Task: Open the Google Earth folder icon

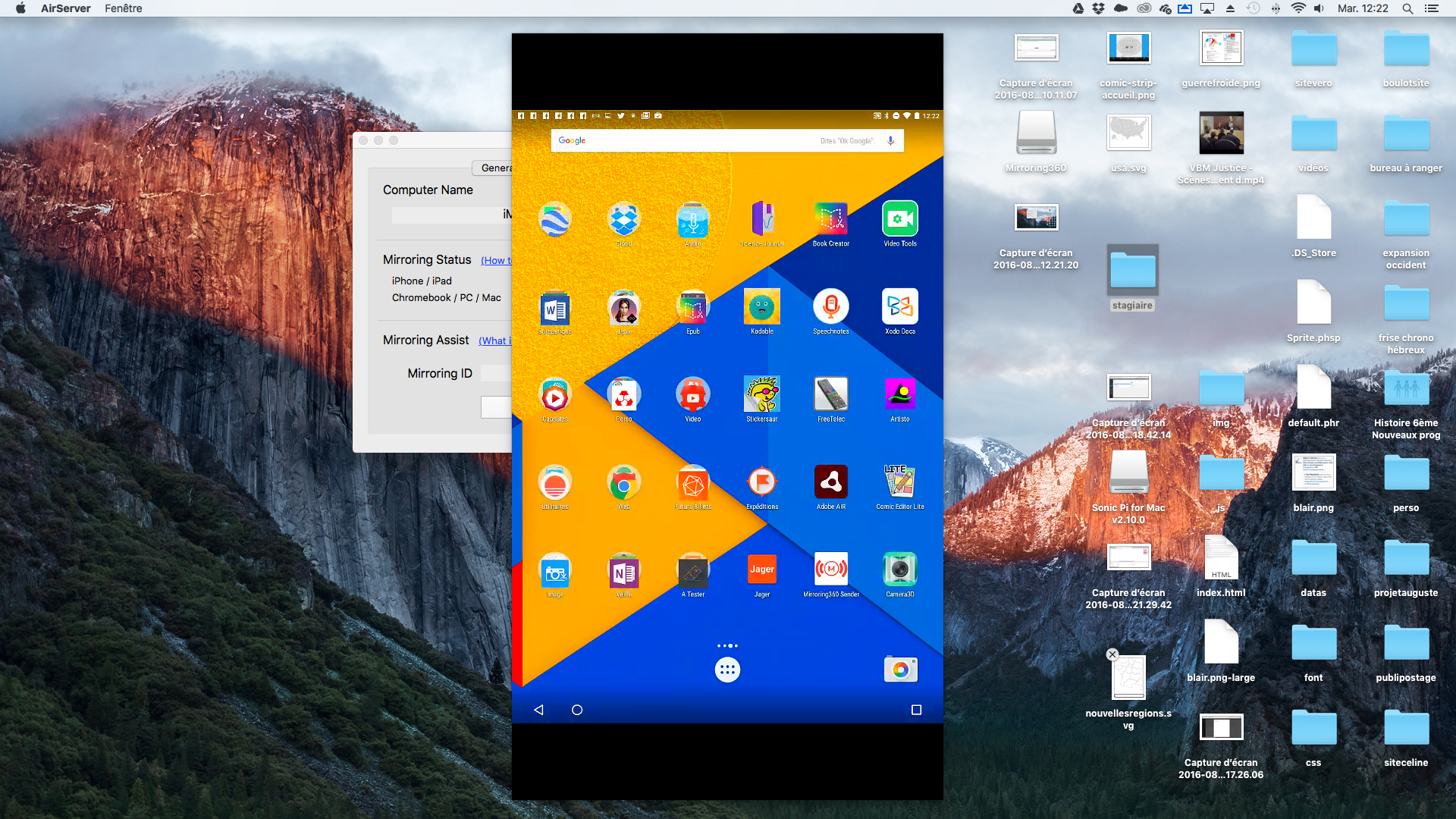Action: coord(554,220)
